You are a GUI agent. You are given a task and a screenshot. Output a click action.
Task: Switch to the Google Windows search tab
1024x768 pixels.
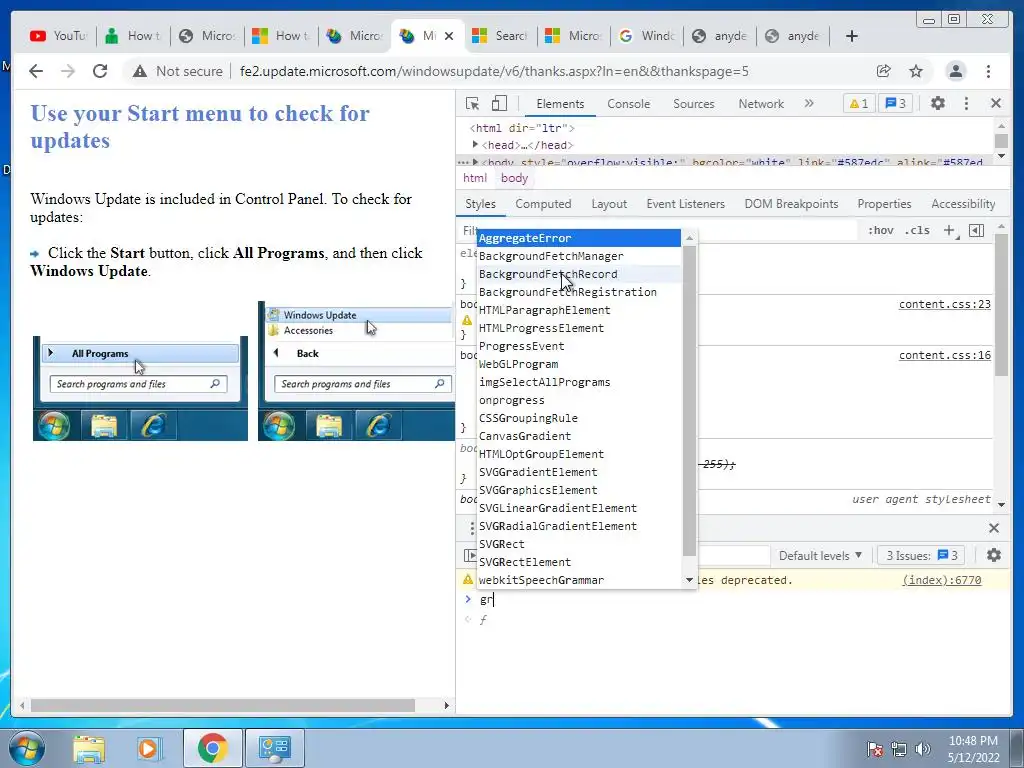647,36
